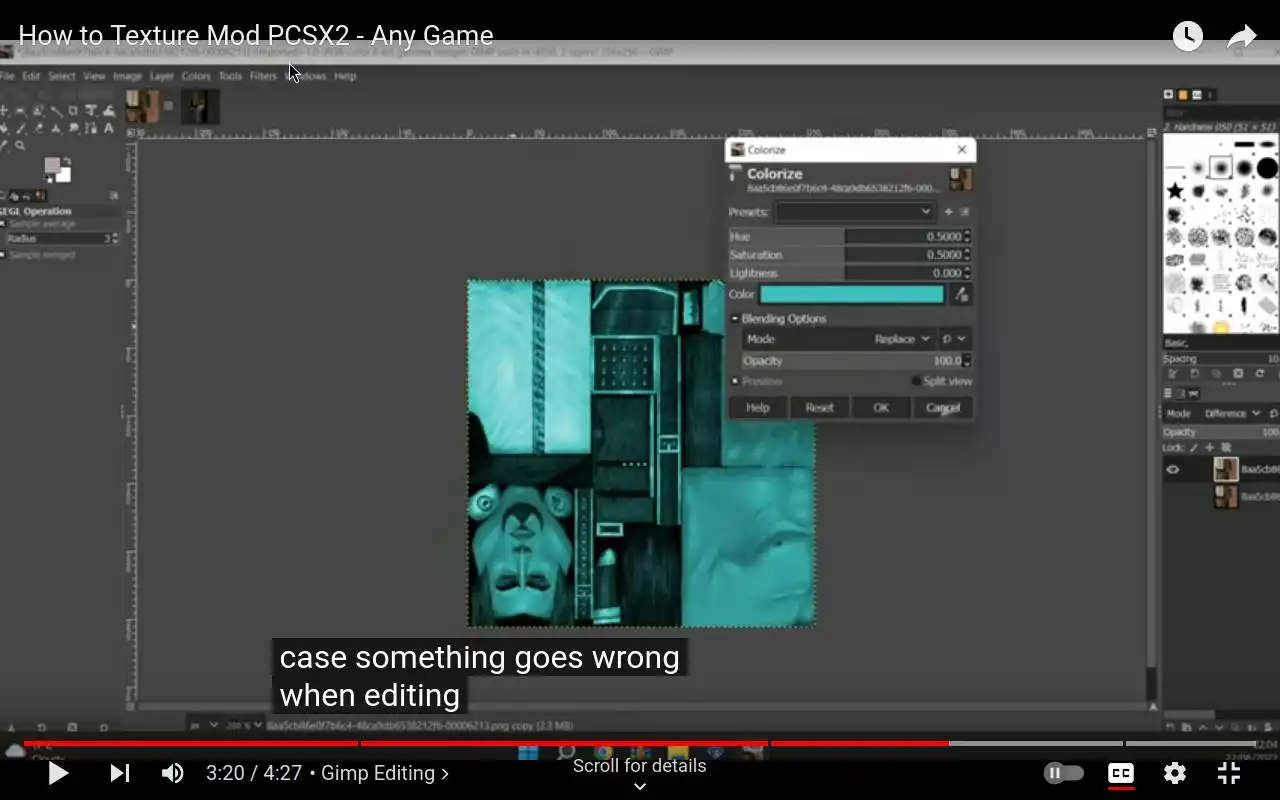
Task: Expand Scroll for details chevron
Action: point(640,786)
